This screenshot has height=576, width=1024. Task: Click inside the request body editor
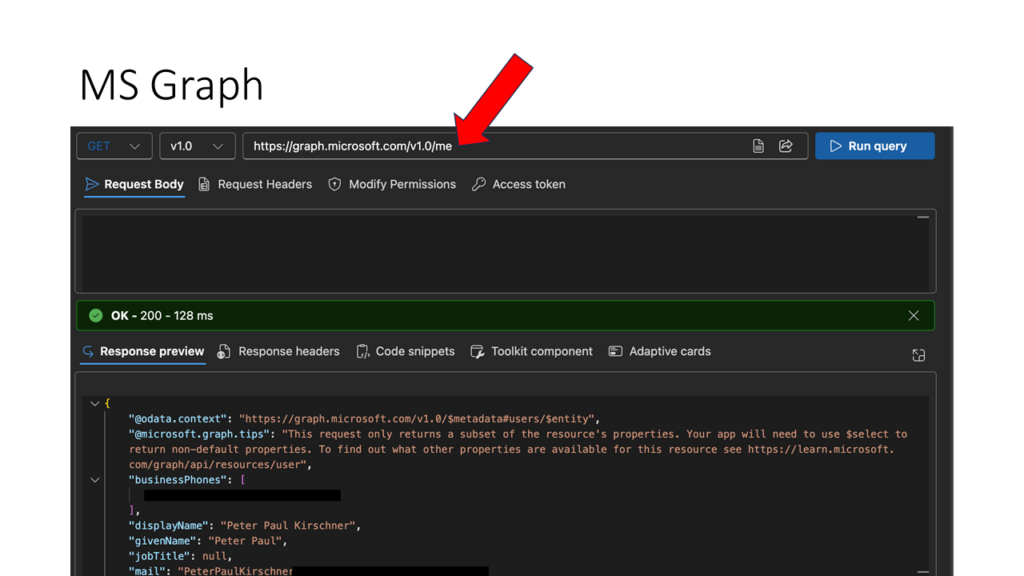pyautogui.click(x=505, y=251)
